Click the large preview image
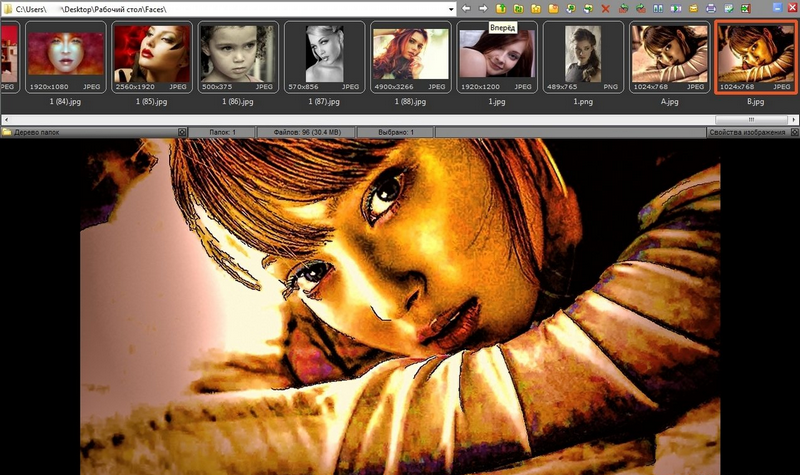Viewport: 800px width, 475px height. [x=400, y=307]
